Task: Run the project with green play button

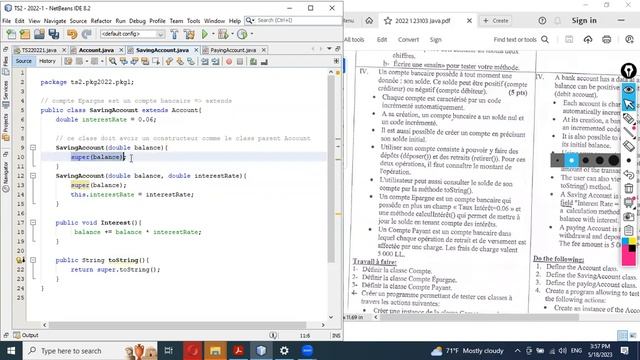Action: click(204, 34)
